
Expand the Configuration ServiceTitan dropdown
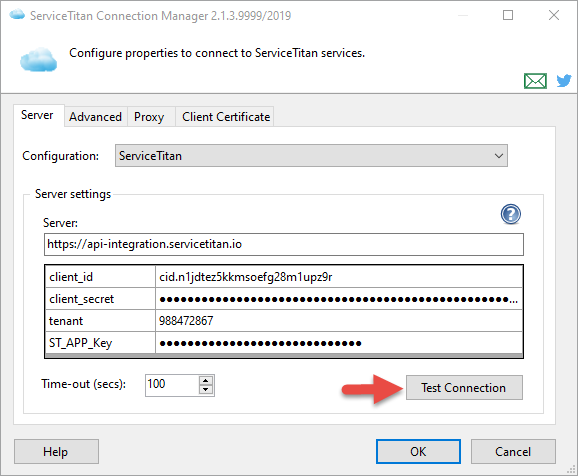pos(311,156)
